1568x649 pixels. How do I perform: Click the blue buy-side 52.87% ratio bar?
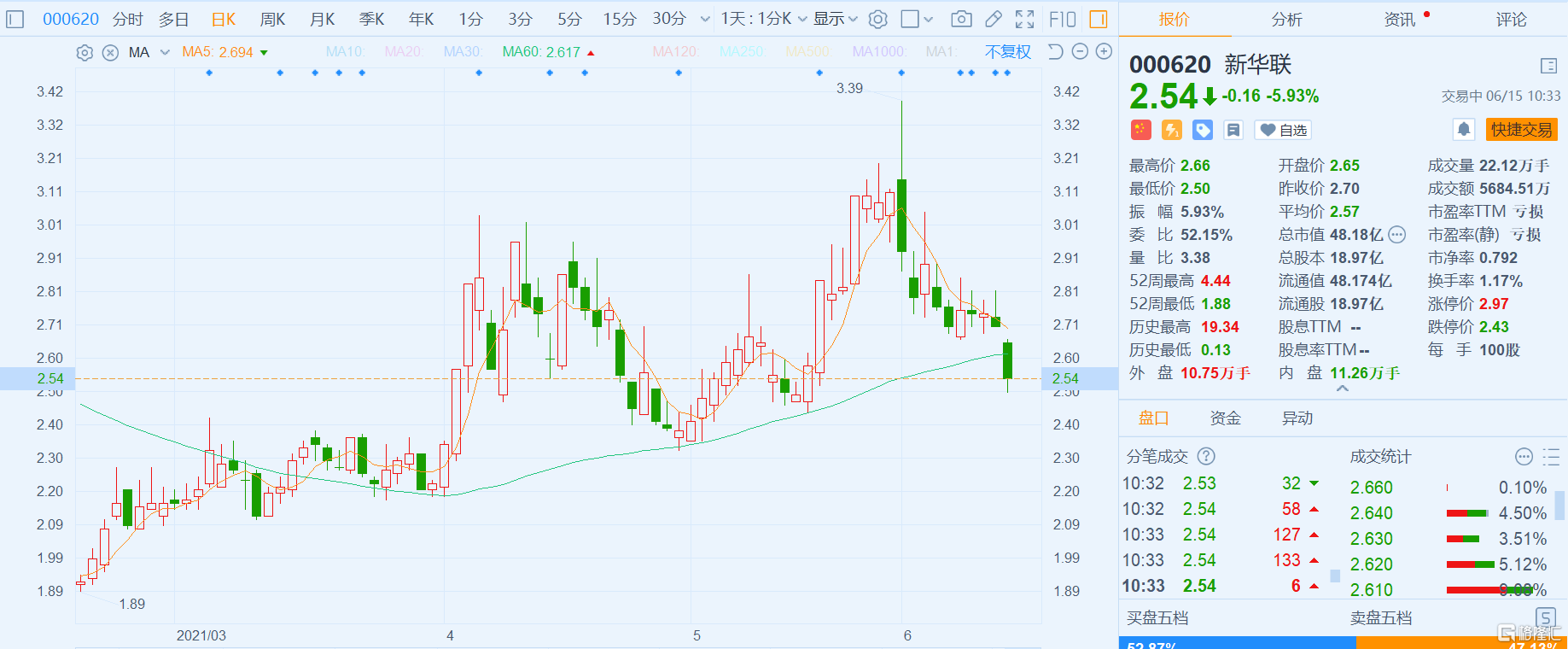[x=1238, y=643]
